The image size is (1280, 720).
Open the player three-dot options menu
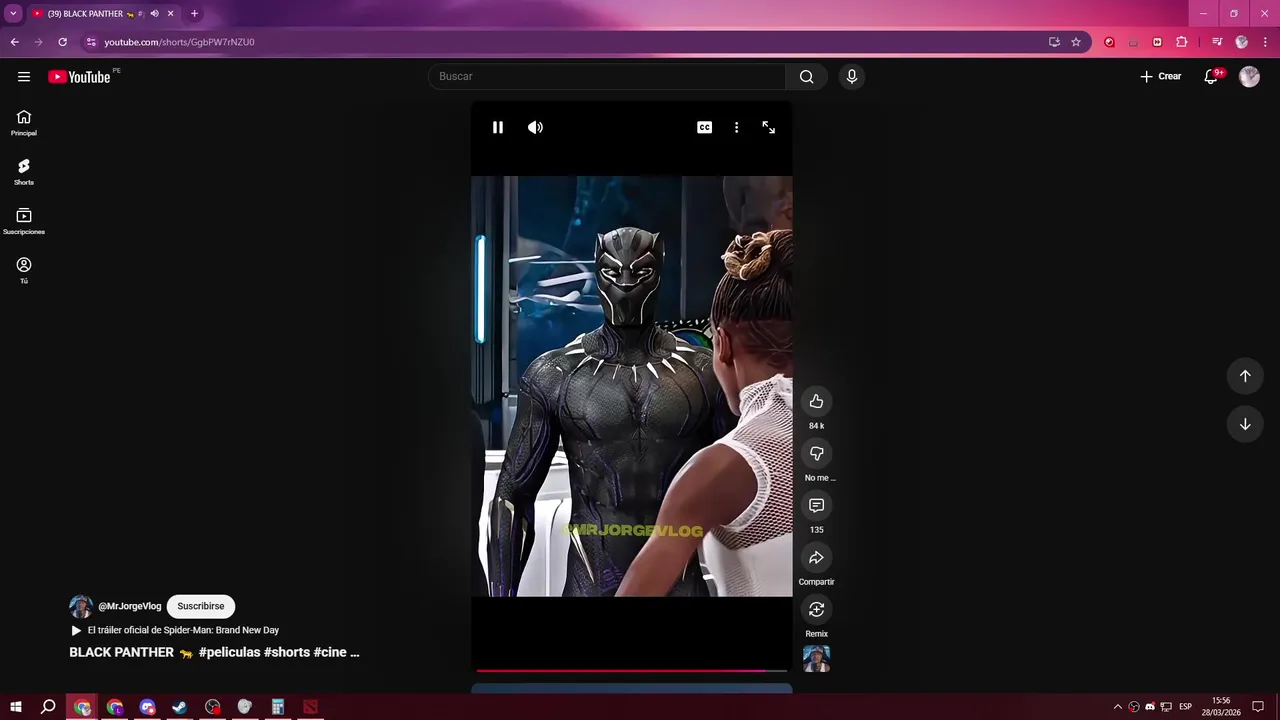point(736,127)
